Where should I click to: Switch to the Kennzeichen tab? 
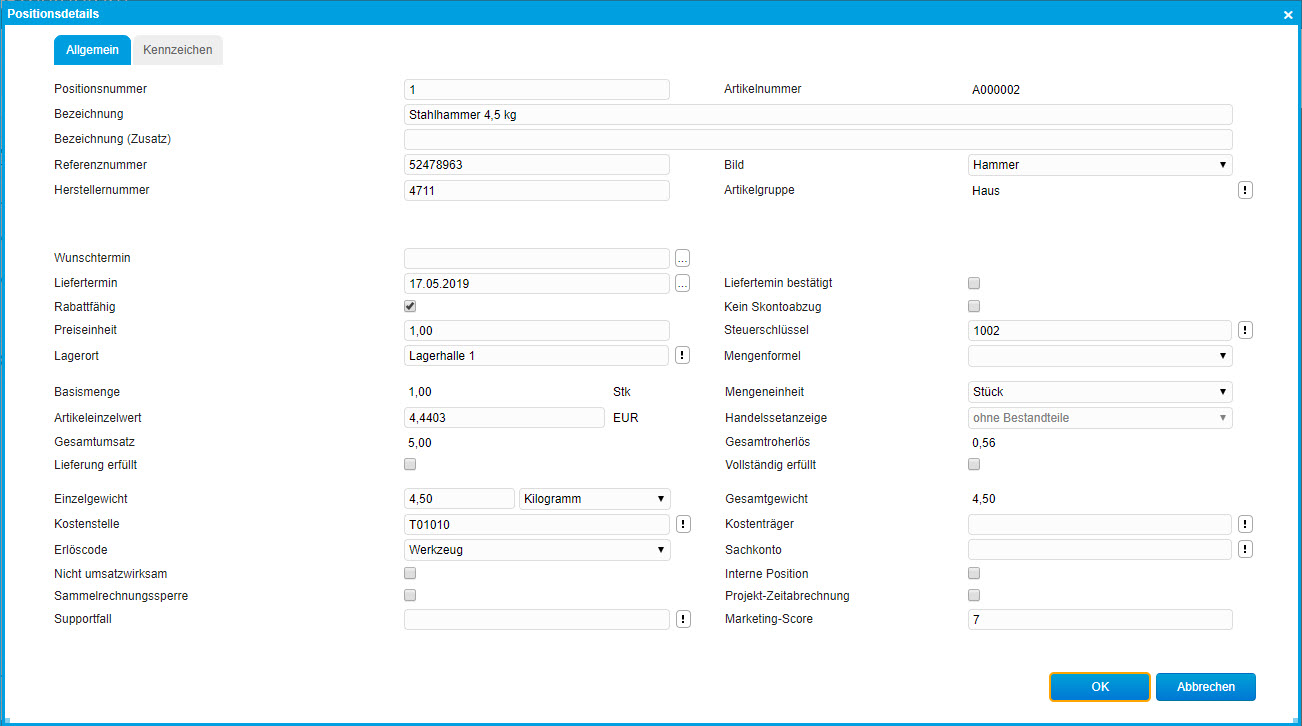point(177,50)
